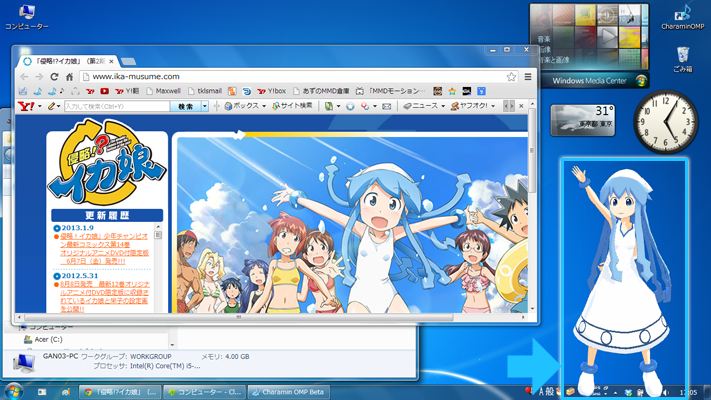Click the Windows Media Center gadget
Image resolution: width=711 pixels, height=400 pixels.
click(x=589, y=45)
